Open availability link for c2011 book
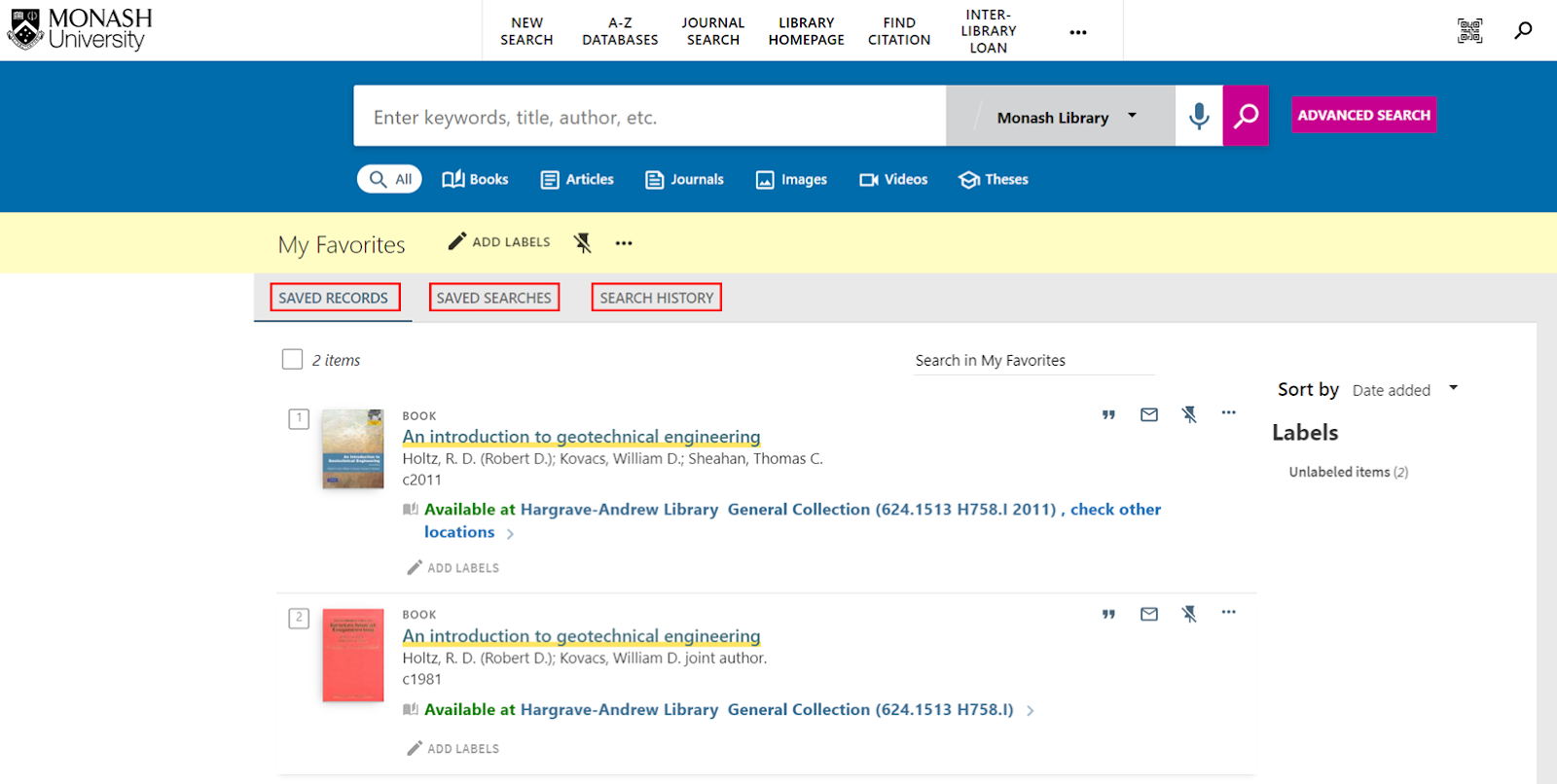1557x784 pixels. [792, 520]
